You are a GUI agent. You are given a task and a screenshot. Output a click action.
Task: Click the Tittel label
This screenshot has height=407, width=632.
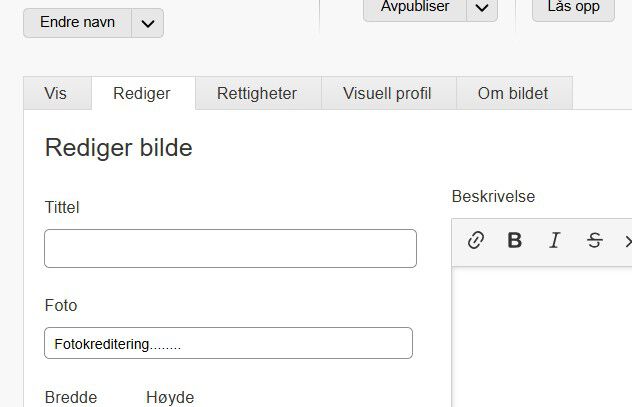click(62, 207)
